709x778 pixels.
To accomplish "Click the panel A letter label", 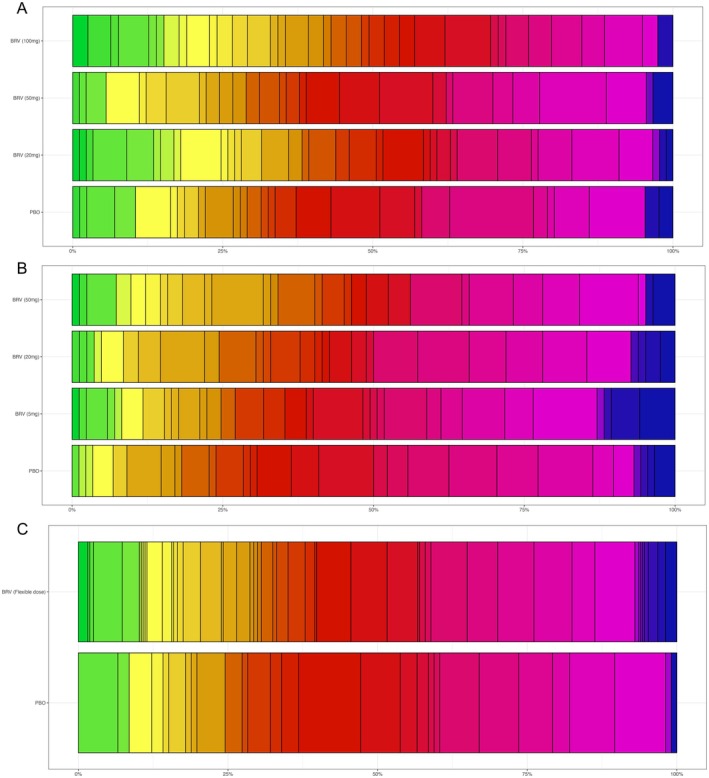I will click(22, 8).
